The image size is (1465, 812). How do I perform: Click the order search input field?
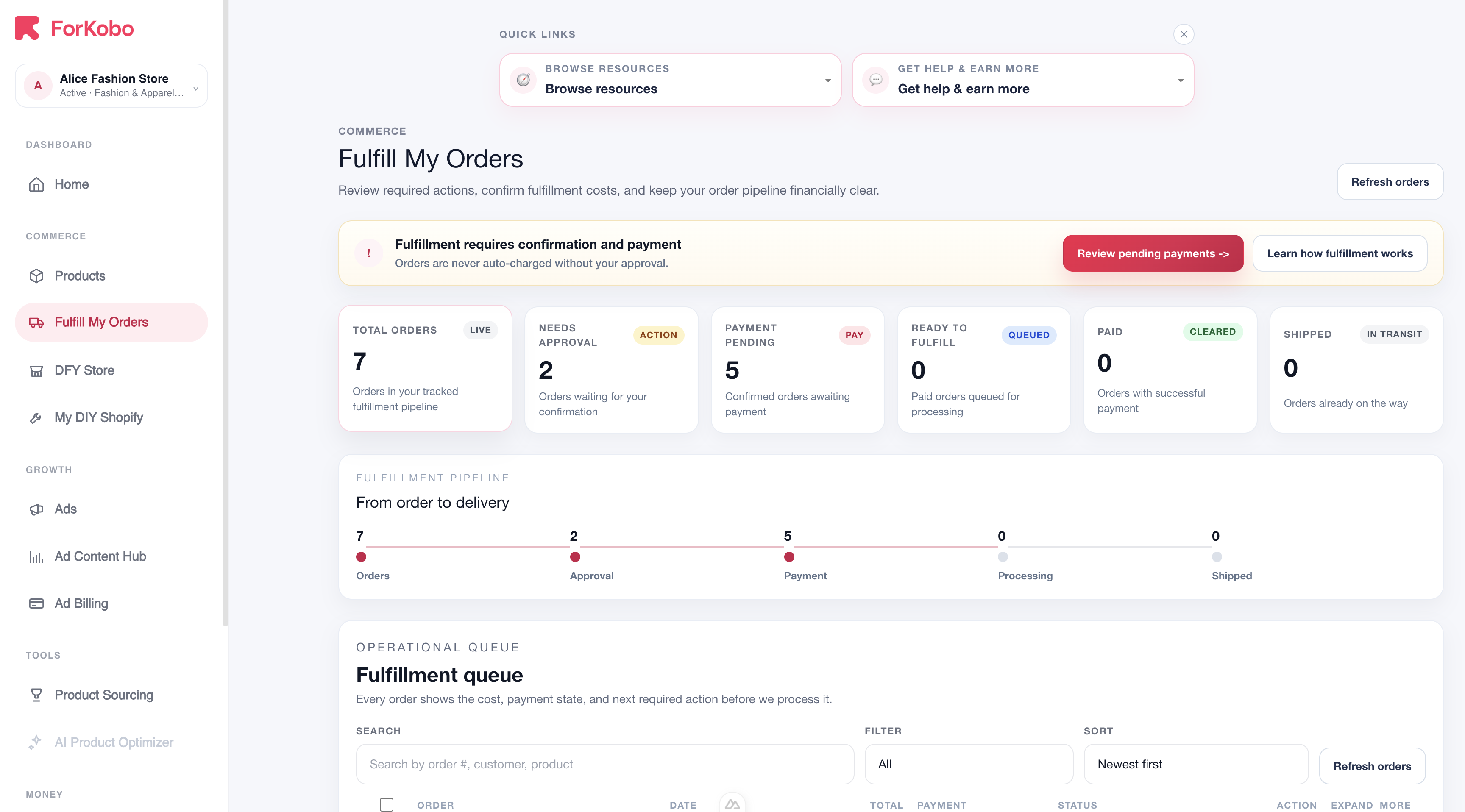(604, 764)
